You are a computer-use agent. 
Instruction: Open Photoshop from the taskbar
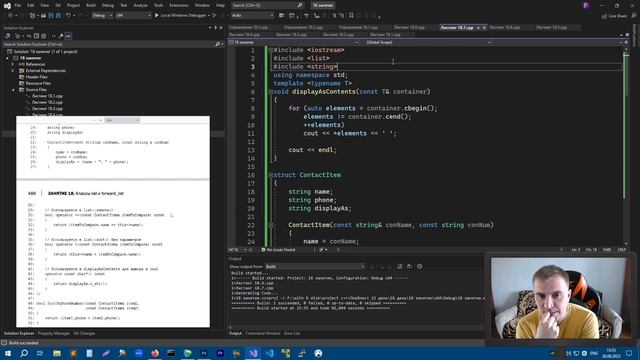click(x=204, y=353)
